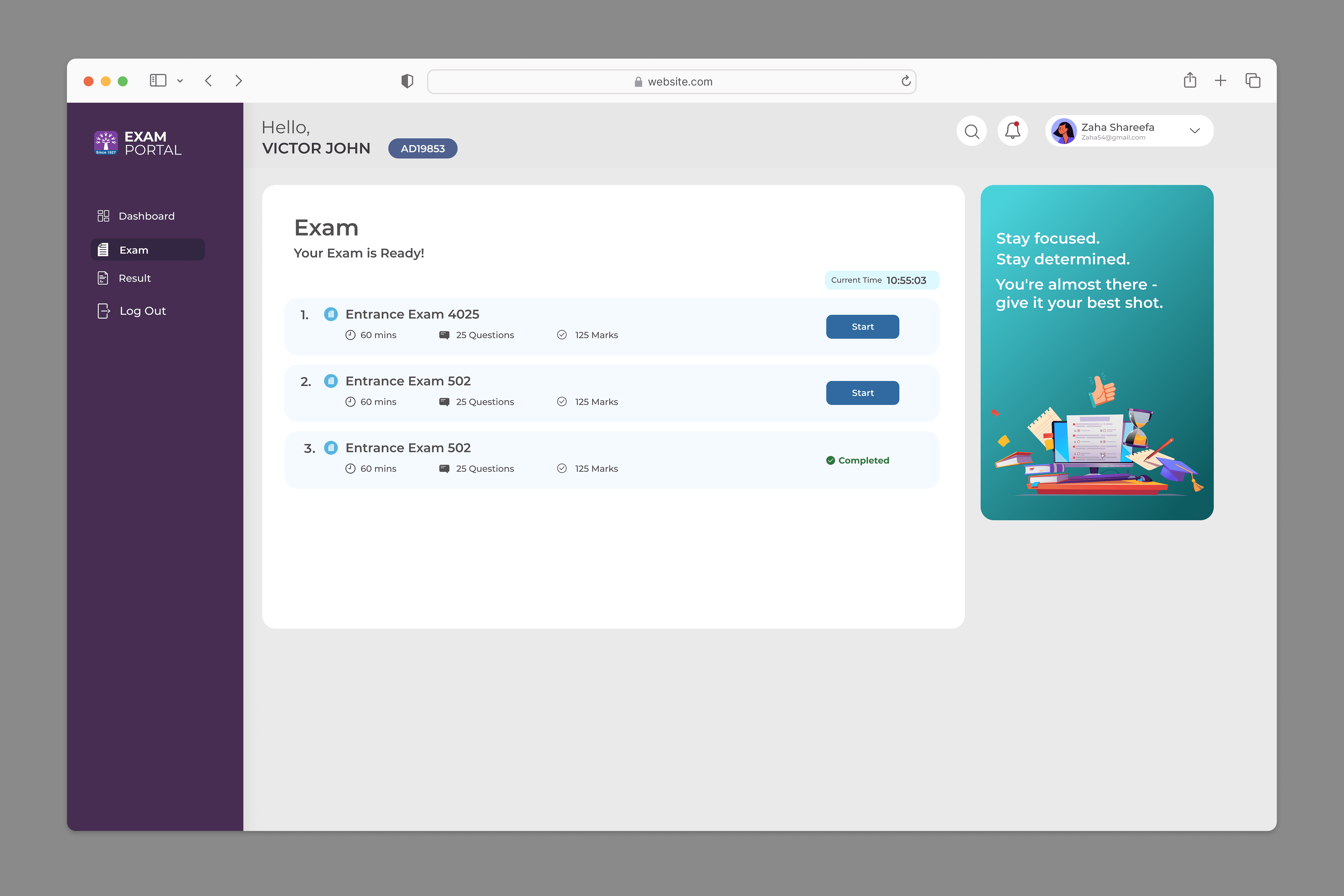Open the search icon in the header
This screenshot has width=1344, height=896.
point(972,131)
